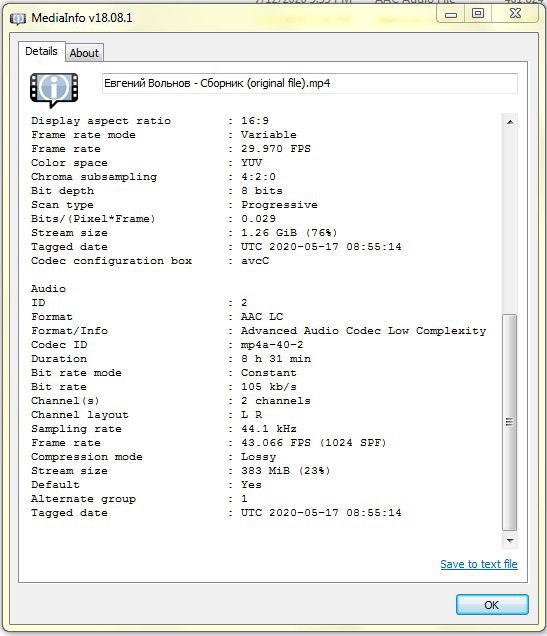The width and height of the screenshot is (547, 636).
Task: Click the 'Format/Info' label
Action: coord(69,331)
